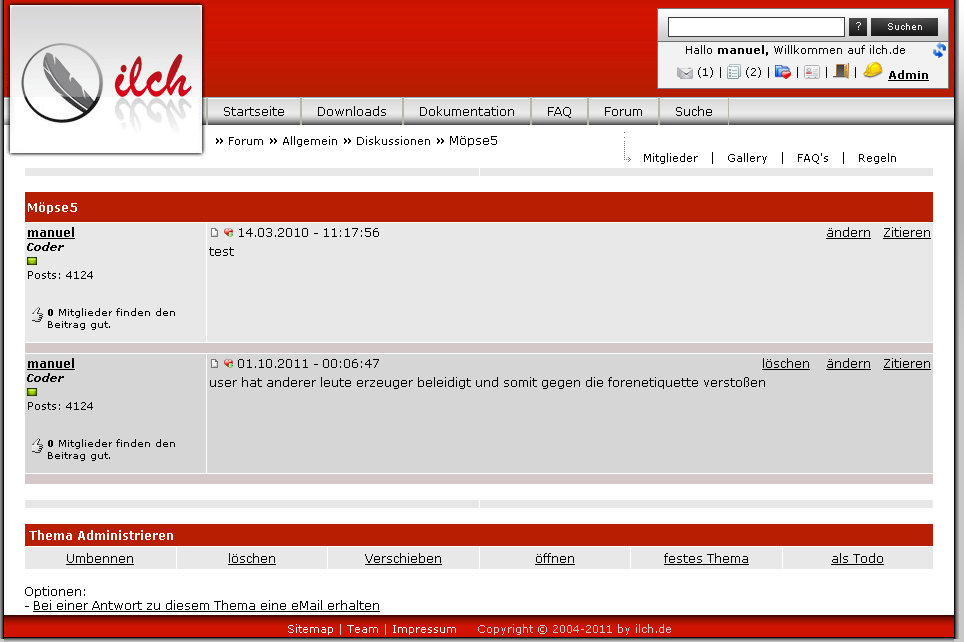Viewport: 964px width, 642px height.
Task: Open the private messages envelope icon
Action: point(684,73)
